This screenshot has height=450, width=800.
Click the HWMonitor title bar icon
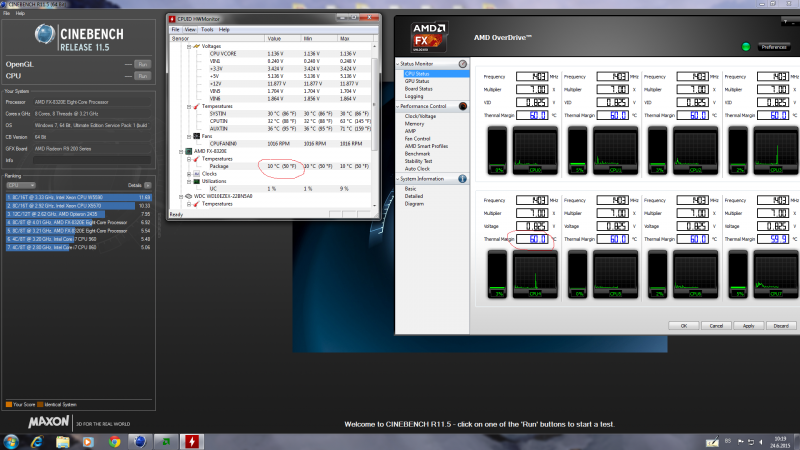pyautogui.click(x=172, y=19)
